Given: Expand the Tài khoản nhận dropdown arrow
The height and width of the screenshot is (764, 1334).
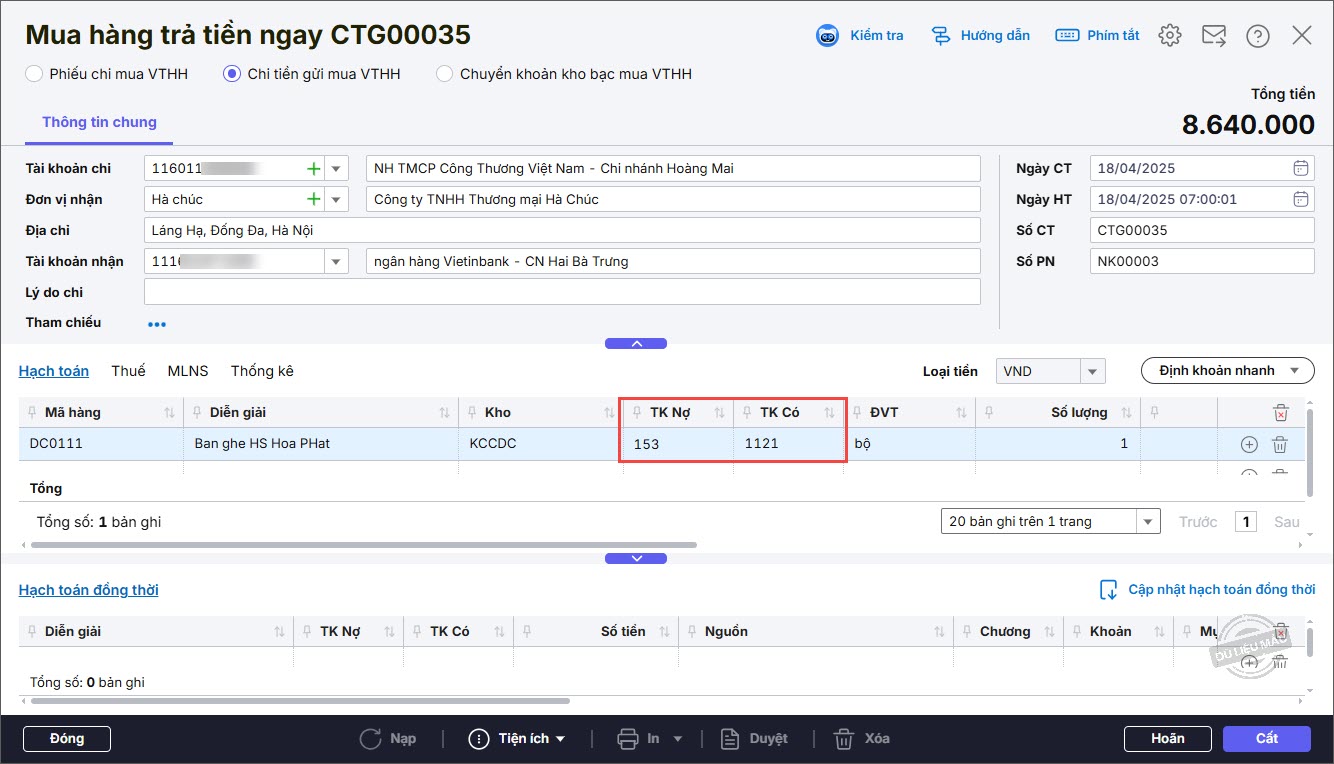Looking at the screenshot, I should (336, 262).
